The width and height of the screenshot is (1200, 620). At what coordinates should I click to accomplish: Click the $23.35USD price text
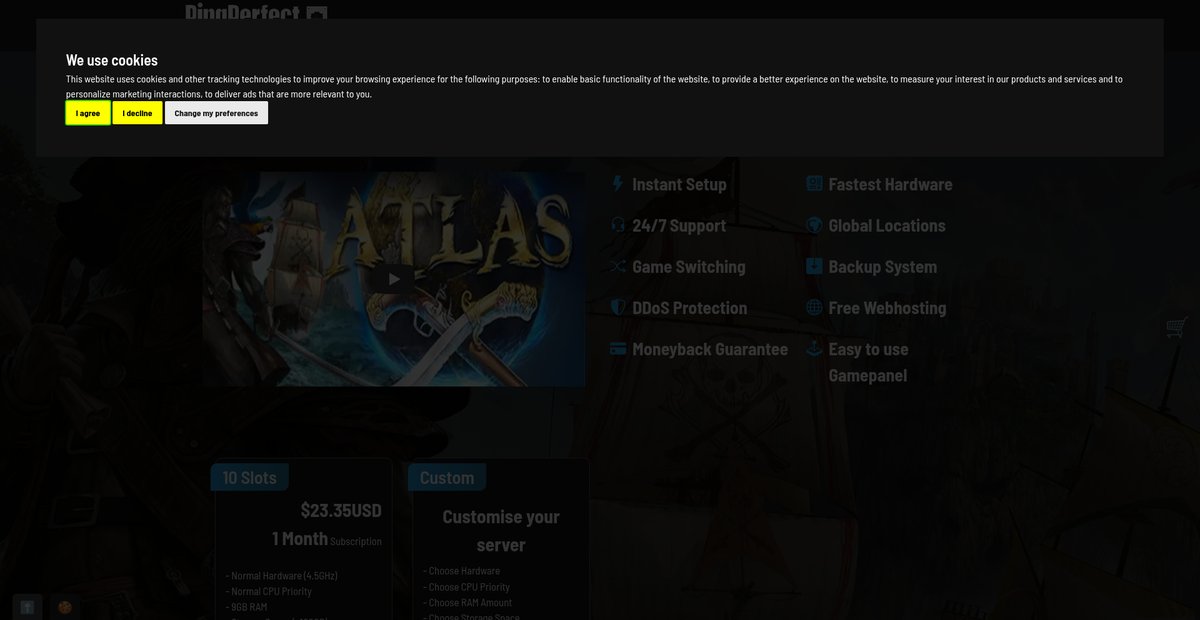pyautogui.click(x=341, y=510)
